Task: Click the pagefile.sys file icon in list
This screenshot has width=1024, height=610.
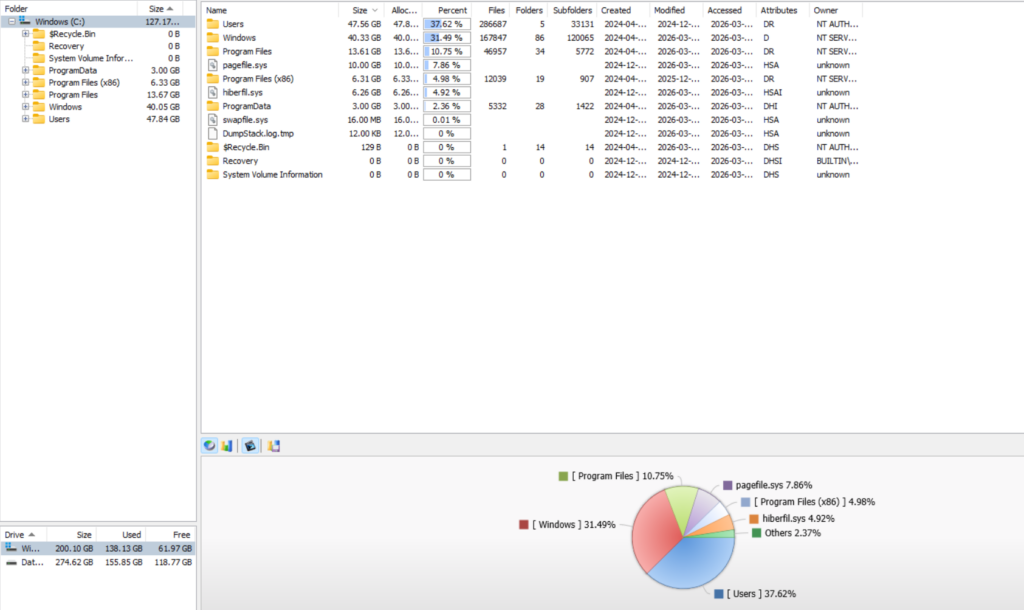Action: tap(212, 65)
